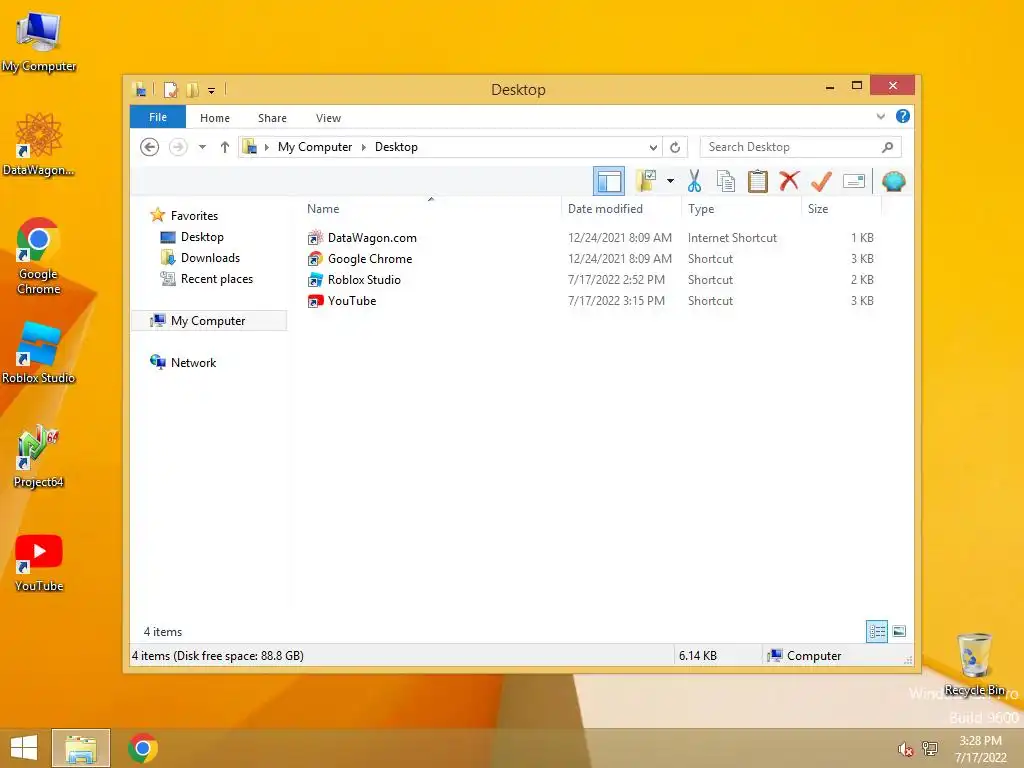Click the blue Help question mark icon
Viewport: 1024px width, 768px height.
click(903, 116)
